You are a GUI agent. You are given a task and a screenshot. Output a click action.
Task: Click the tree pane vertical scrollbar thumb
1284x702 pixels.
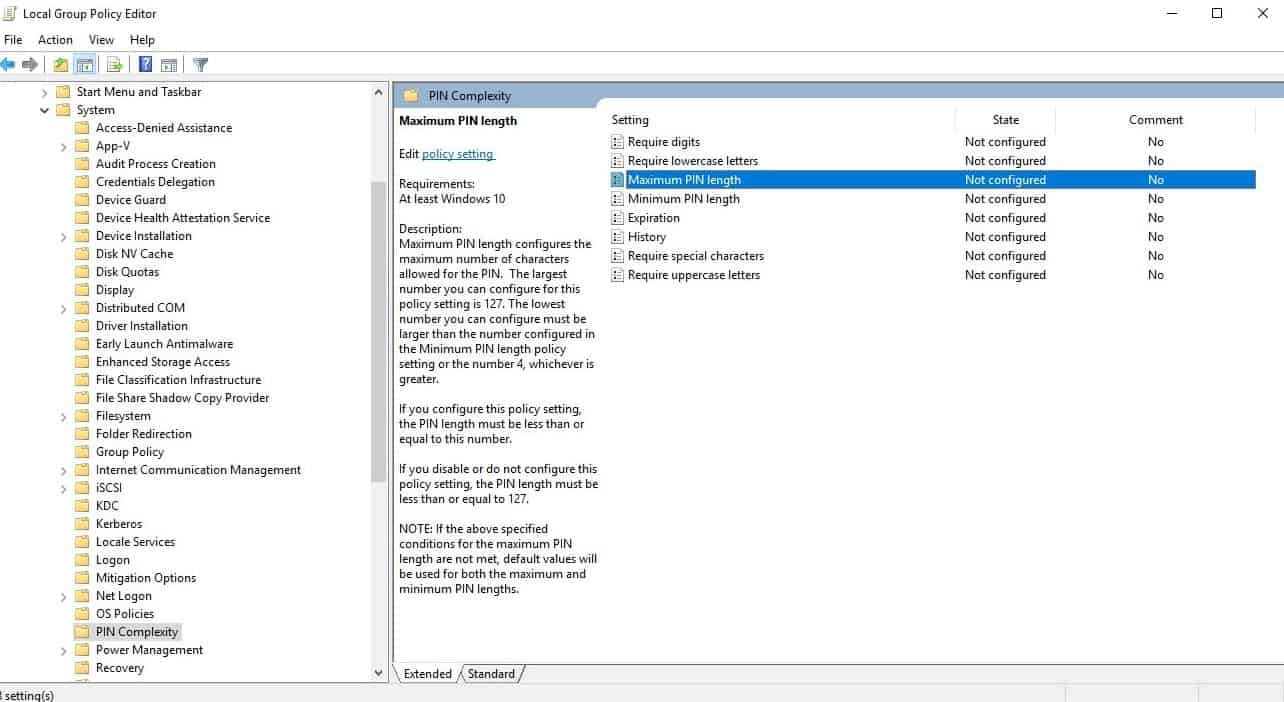[x=378, y=332]
